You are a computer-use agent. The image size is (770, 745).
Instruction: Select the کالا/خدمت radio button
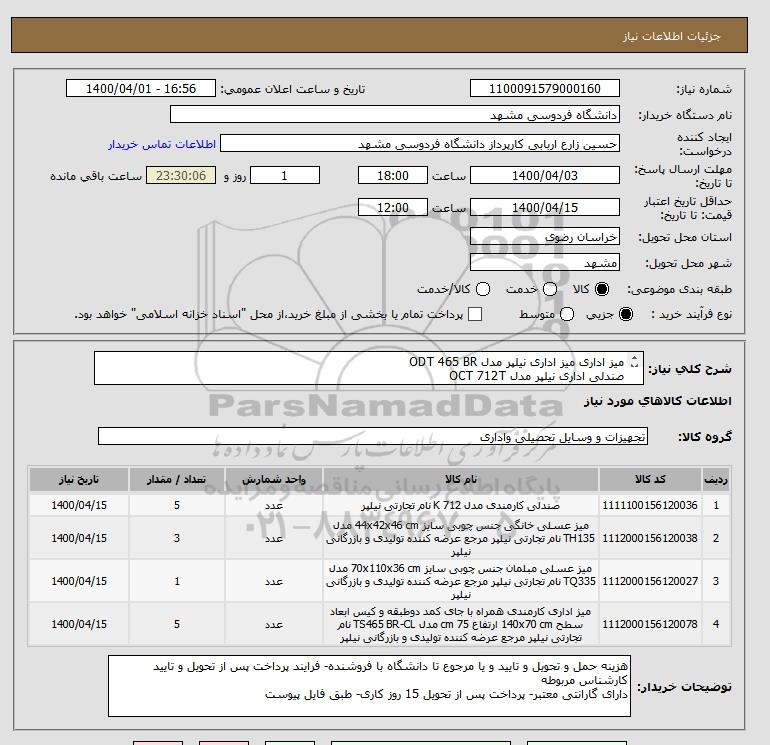(483, 289)
